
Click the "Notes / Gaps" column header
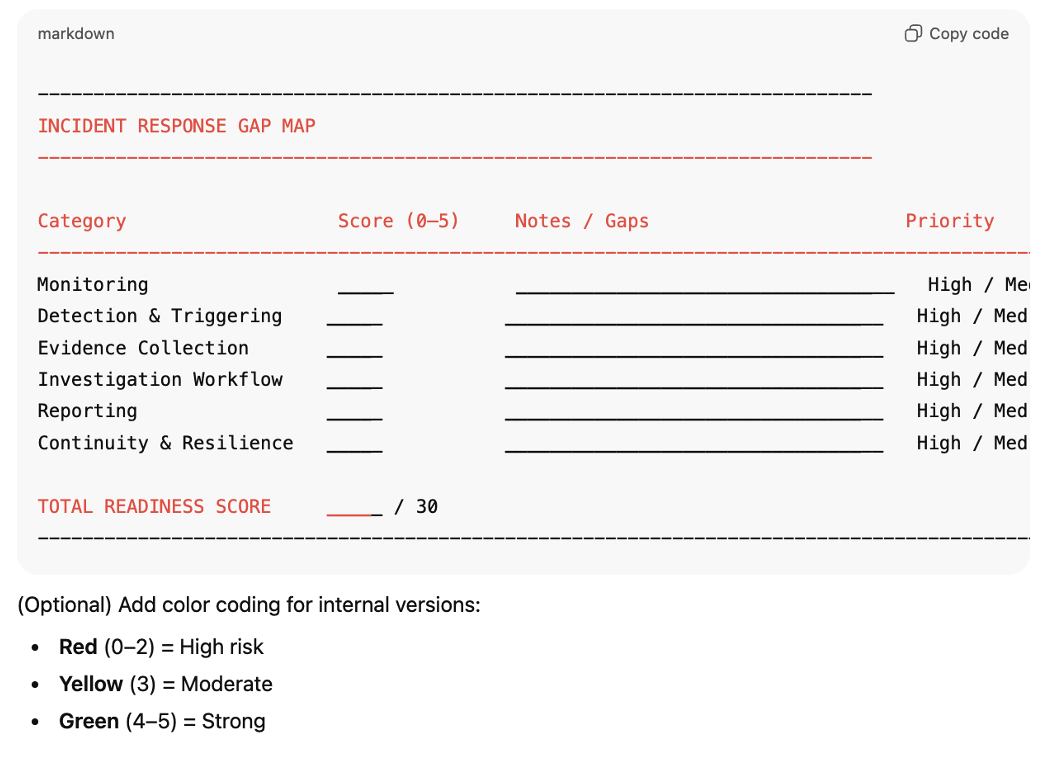point(581,221)
